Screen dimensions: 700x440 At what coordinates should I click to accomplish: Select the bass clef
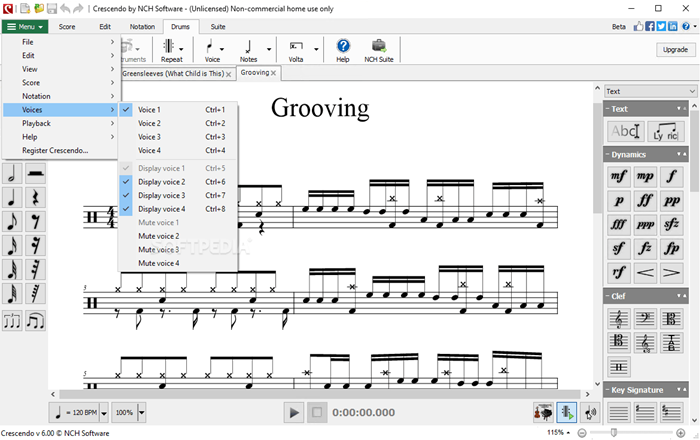pos(645,319)
